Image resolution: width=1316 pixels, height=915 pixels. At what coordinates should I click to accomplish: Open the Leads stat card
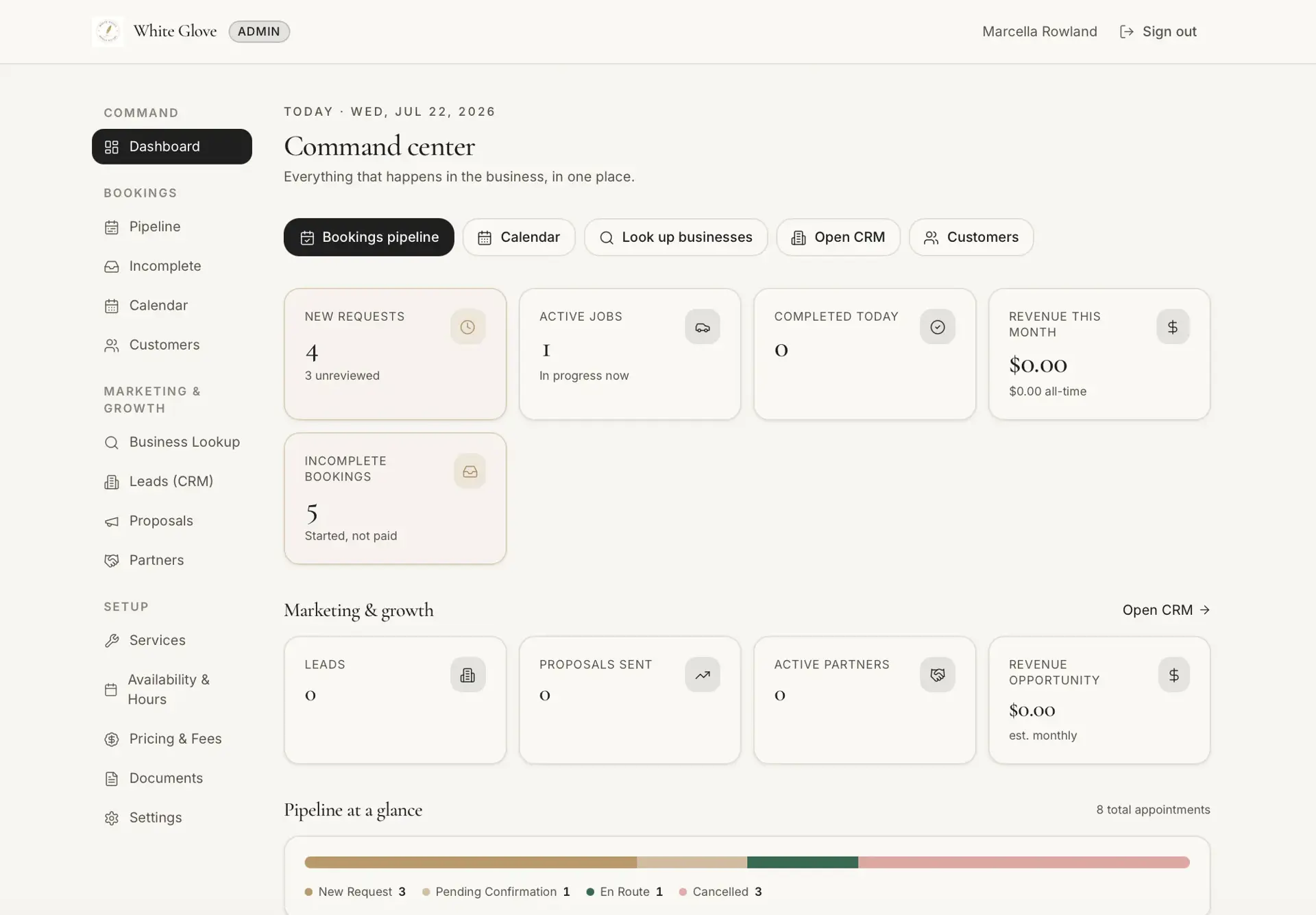395,700
